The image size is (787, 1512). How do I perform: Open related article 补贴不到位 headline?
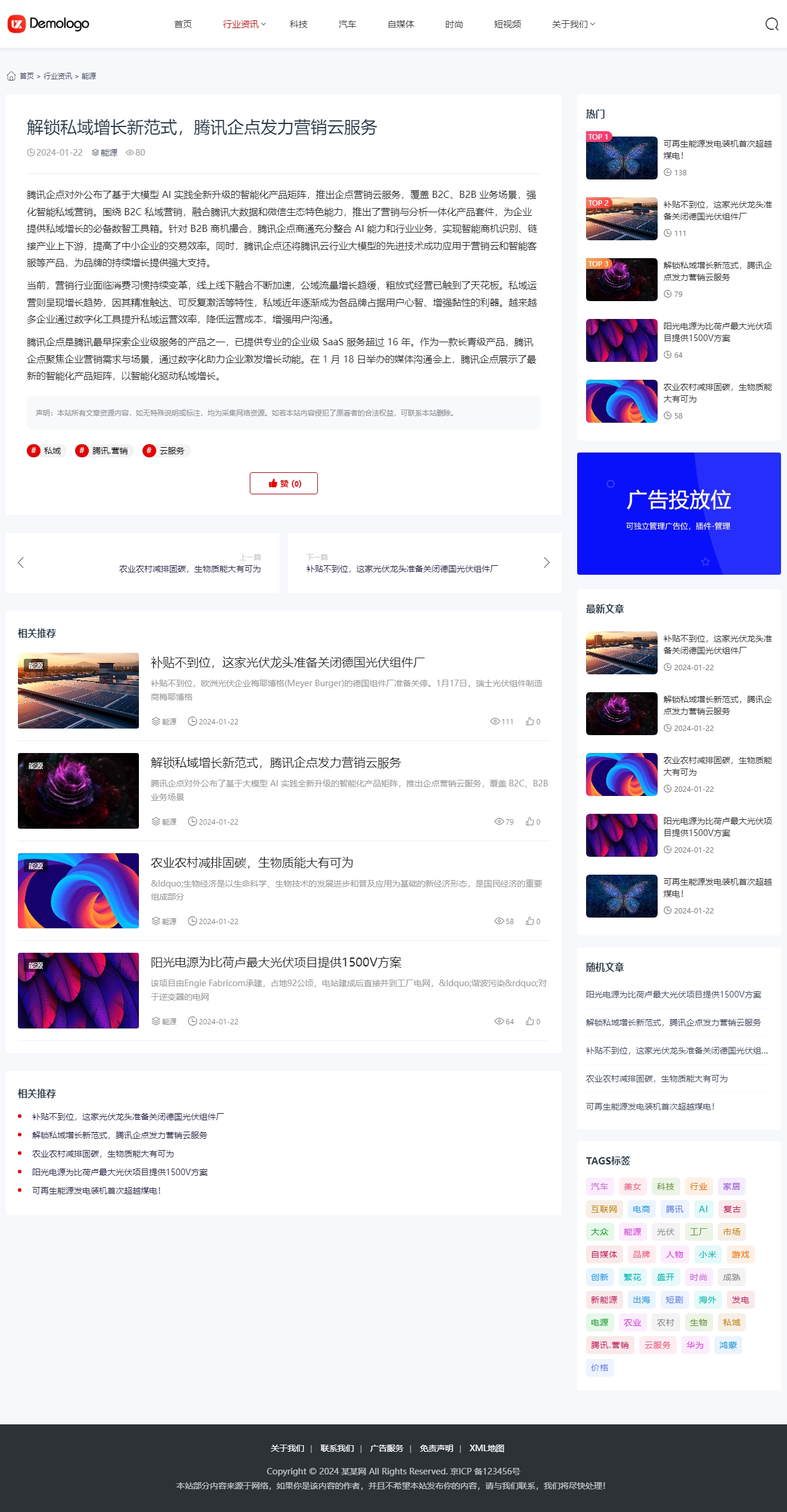tap(288, 662)
